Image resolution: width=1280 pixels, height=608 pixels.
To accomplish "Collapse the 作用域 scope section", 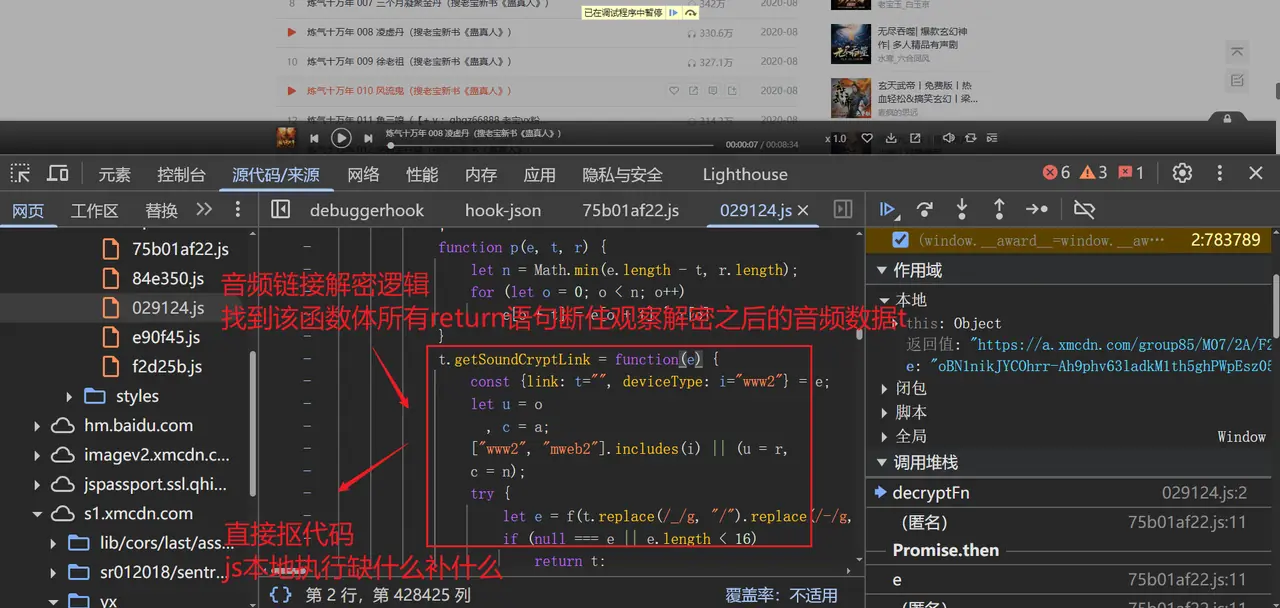I will 882,271.
